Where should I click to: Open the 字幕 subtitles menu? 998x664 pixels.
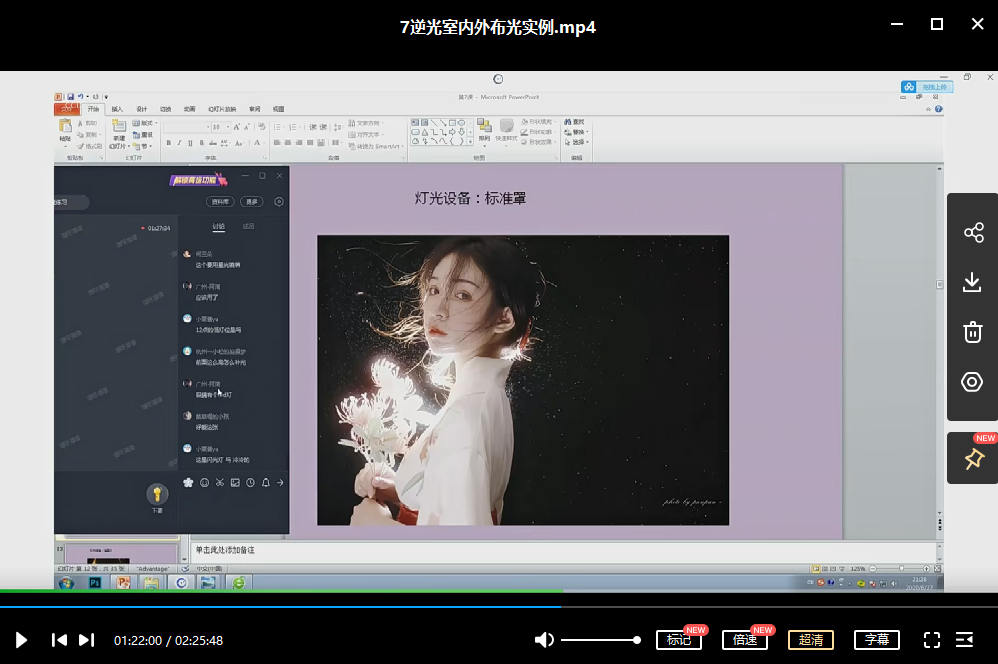click(877, 640)
